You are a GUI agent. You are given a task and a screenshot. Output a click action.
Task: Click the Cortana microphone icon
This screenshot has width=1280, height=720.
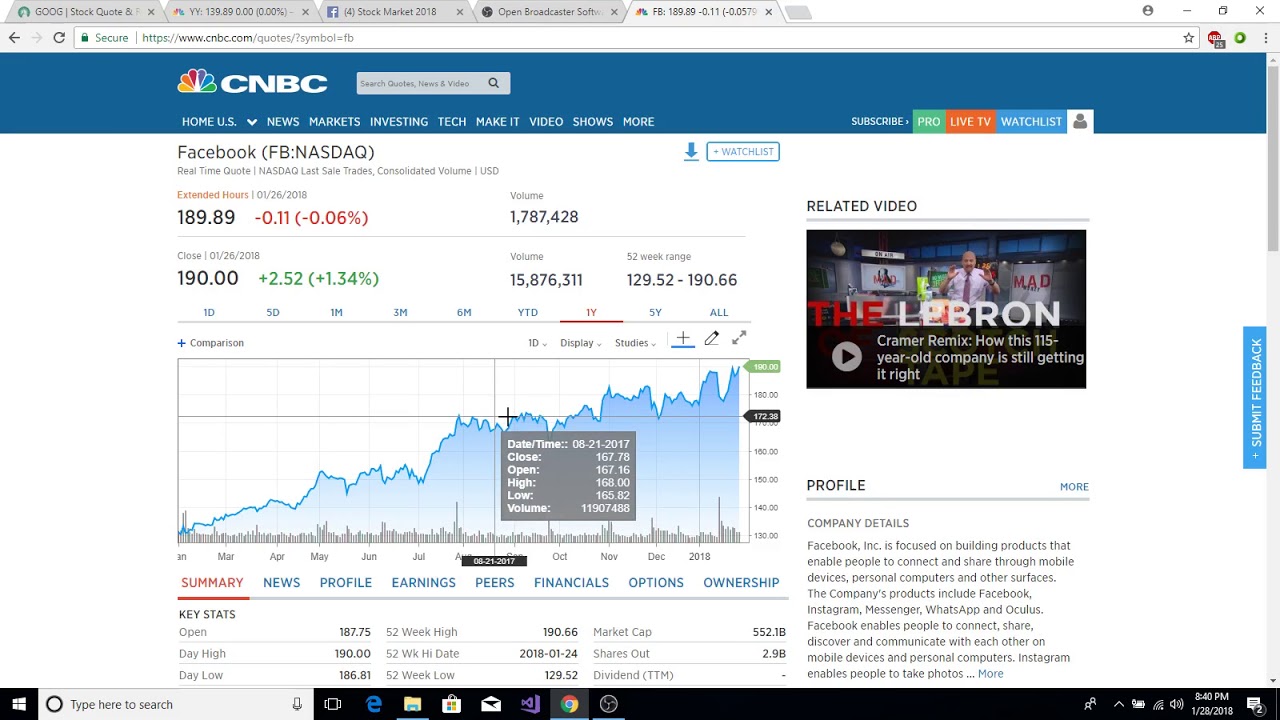[x=297, y=704]
